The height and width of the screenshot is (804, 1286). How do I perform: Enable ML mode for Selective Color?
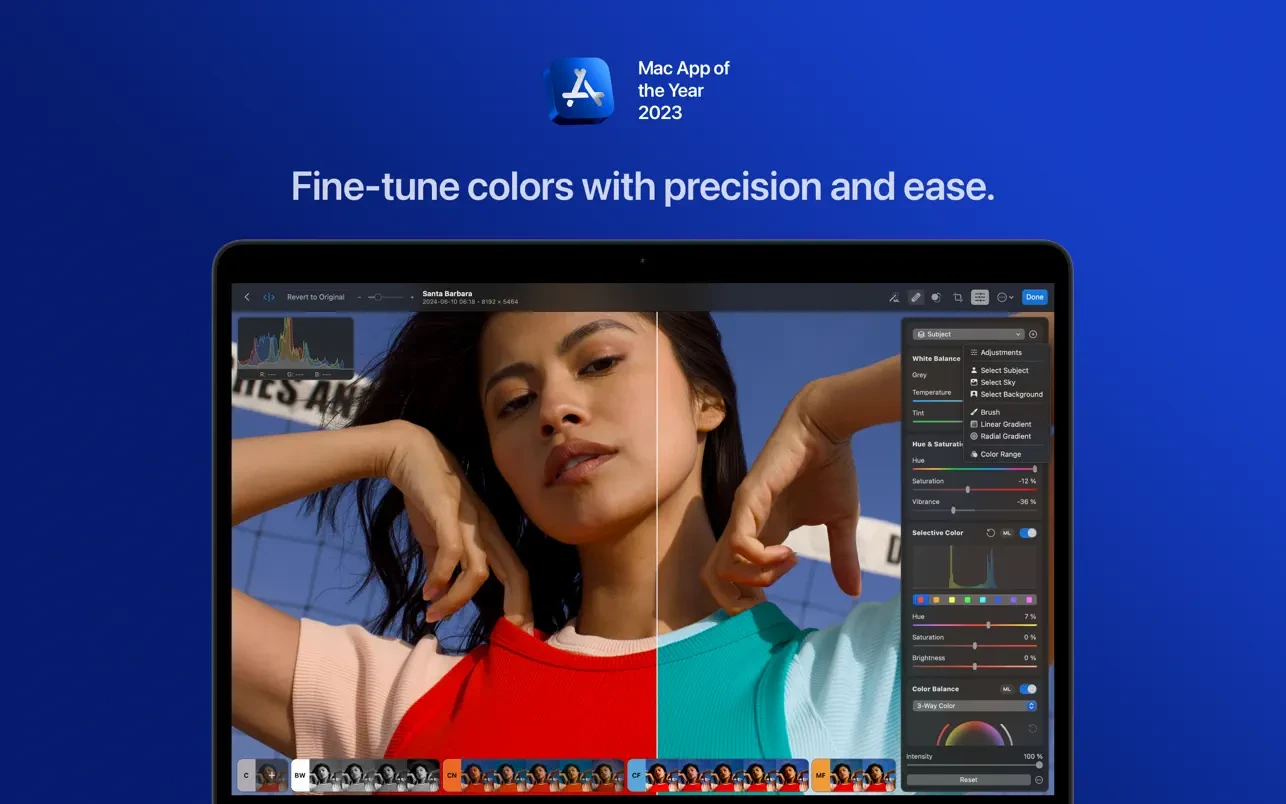pos(1006,533)
